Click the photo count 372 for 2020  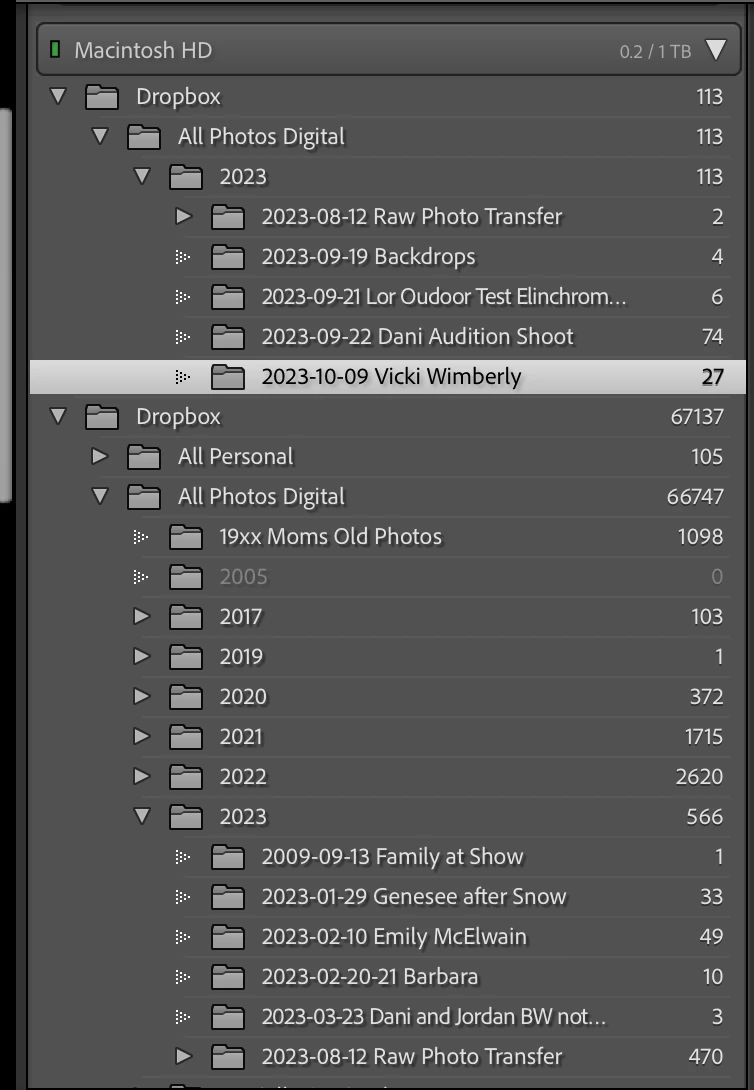(706, 697)
